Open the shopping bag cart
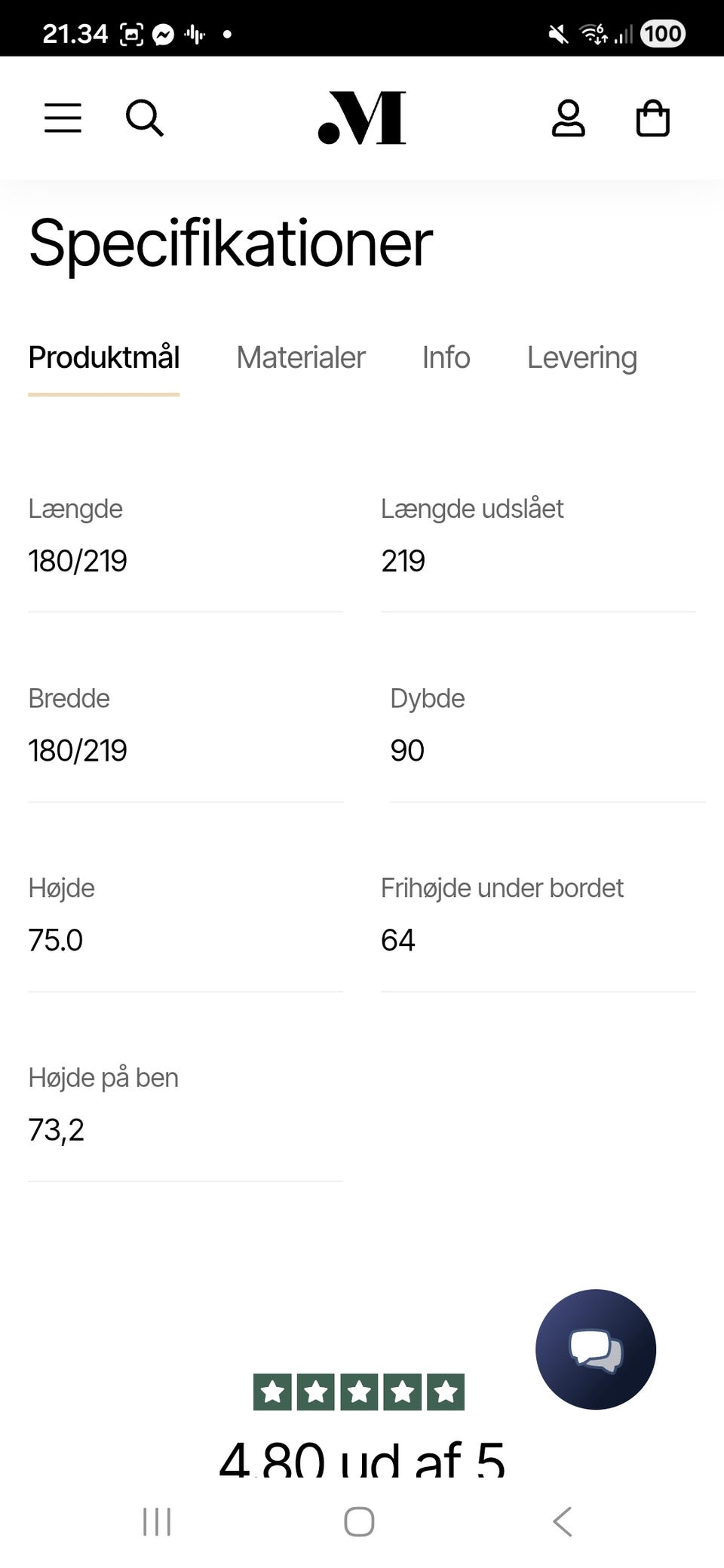The width and height of the screenshot is (724, 1568). click(652, 118)
